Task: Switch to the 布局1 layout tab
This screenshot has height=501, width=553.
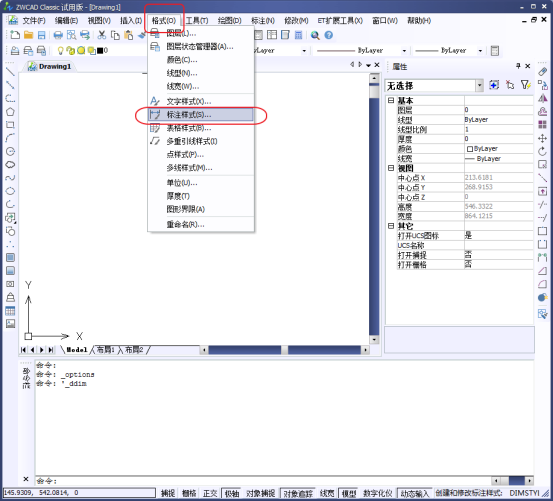Action: pyautogui.click(x=105, y=350)
